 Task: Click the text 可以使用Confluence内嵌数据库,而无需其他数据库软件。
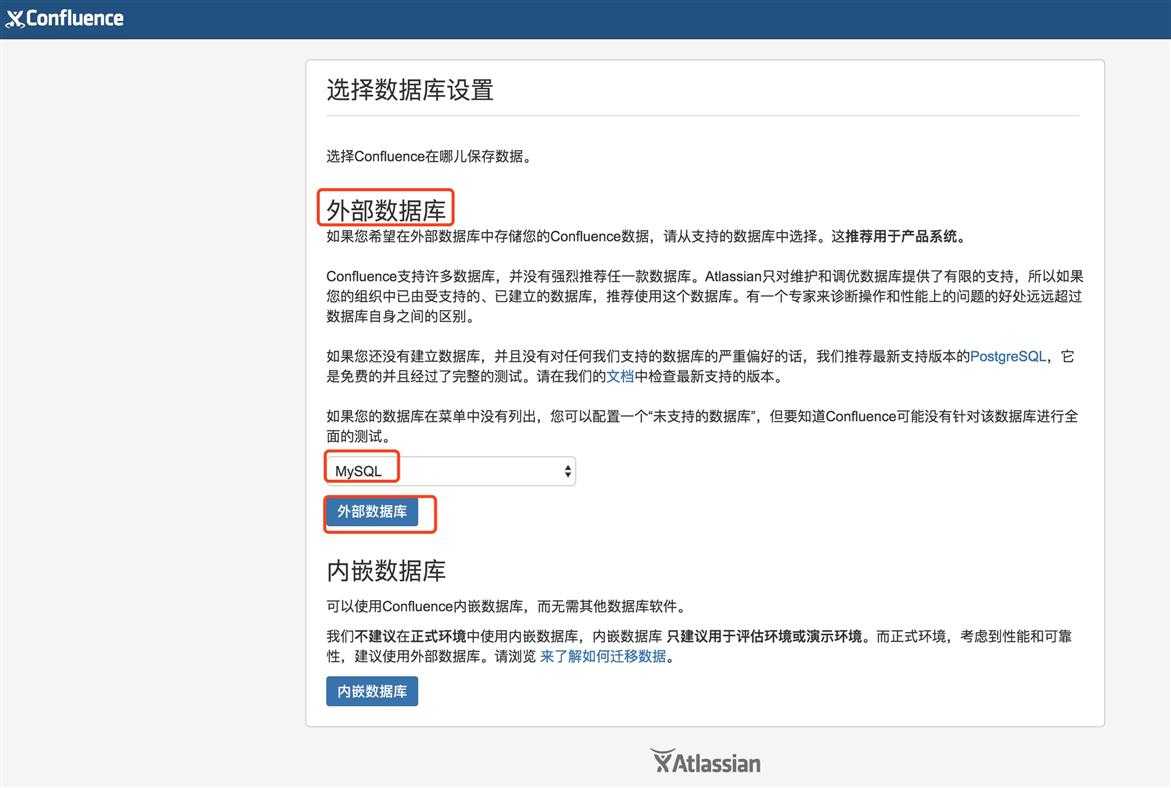pyautogui.click(x=507, y=606)
